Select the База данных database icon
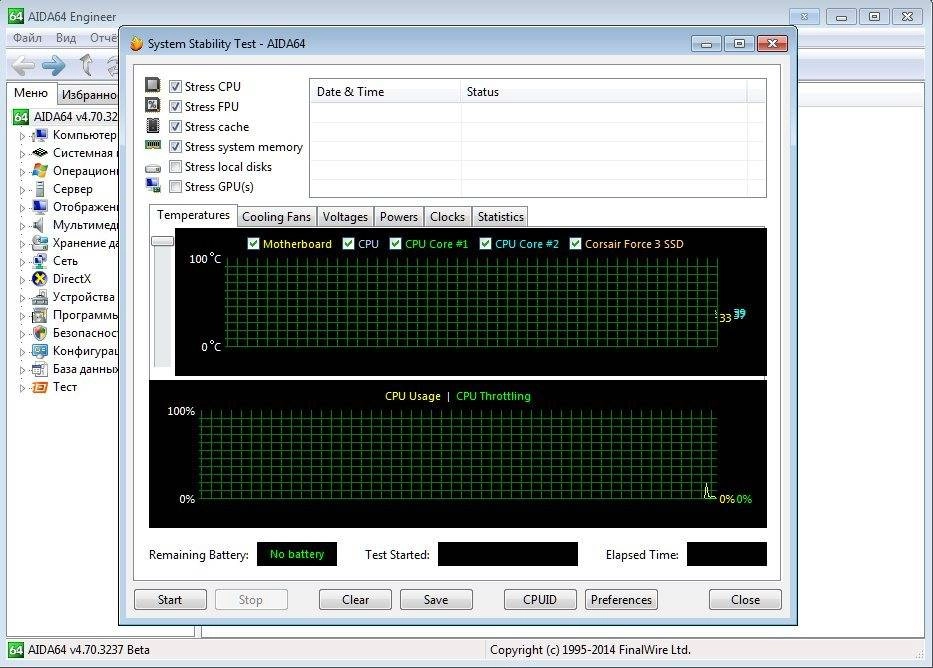The image size is (933, 668). click(x=40, y=369)
